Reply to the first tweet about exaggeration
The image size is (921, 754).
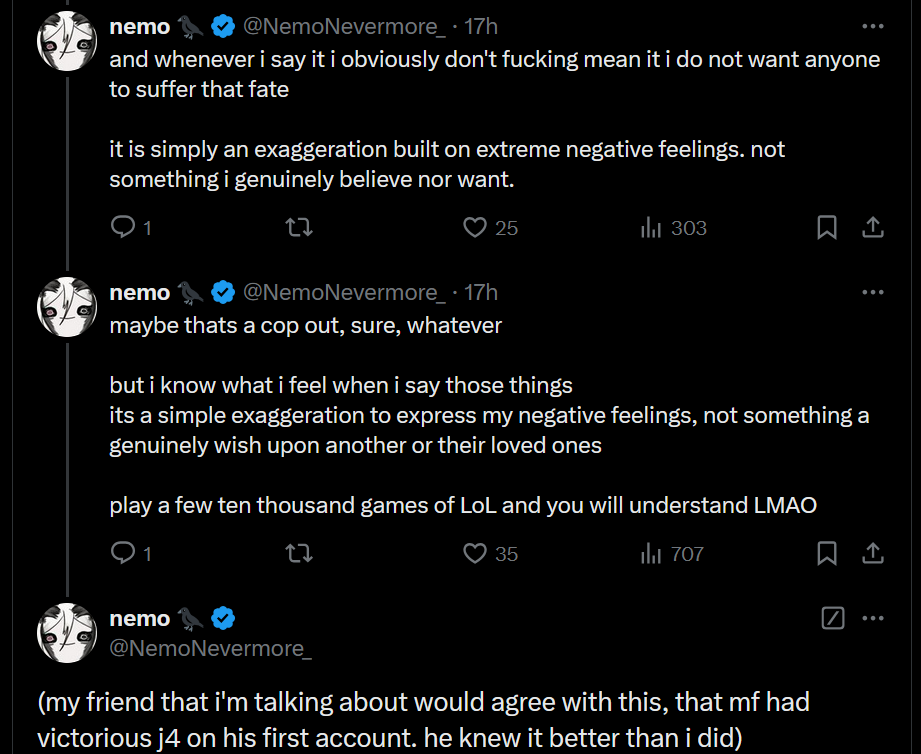point(123,228)
